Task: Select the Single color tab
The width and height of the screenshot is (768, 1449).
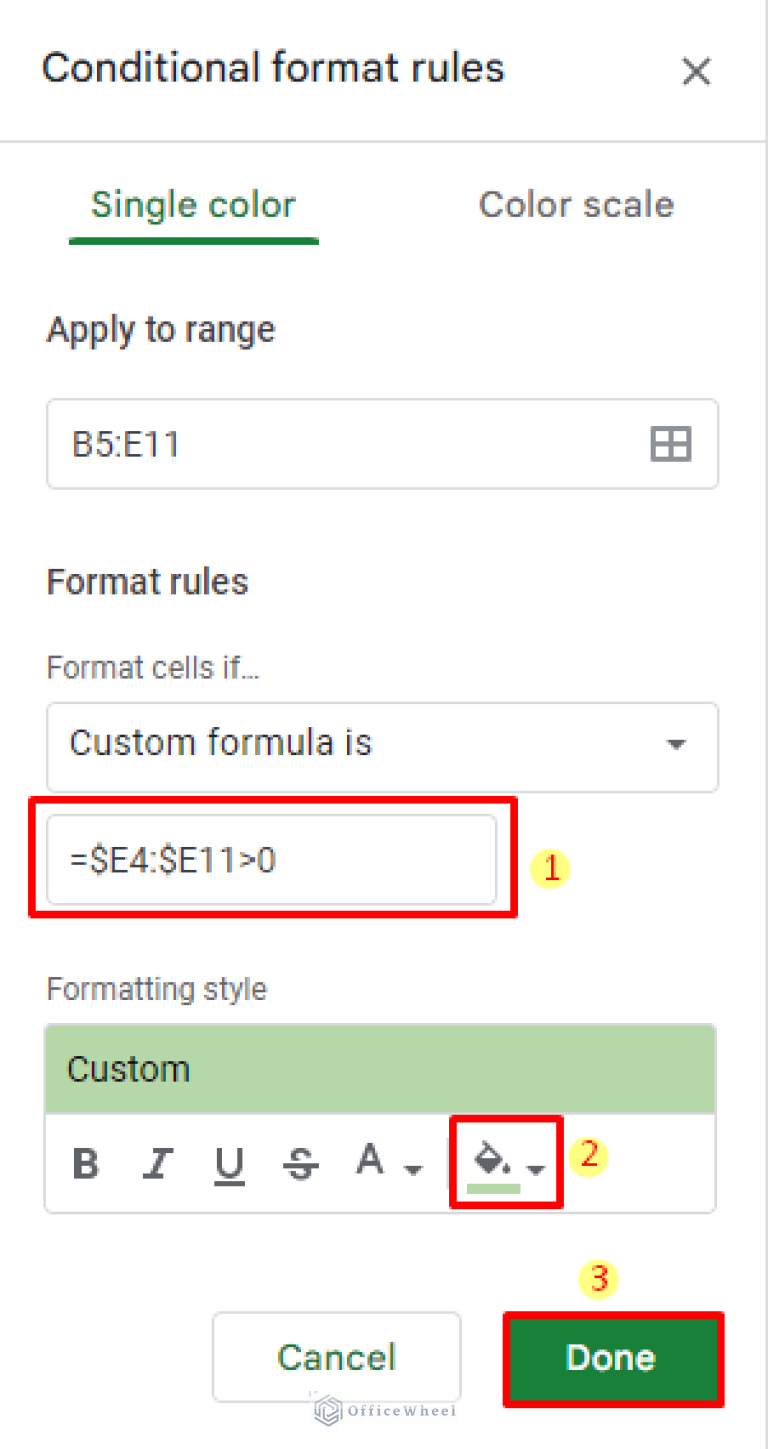Action: pyautogui.click(x=193, y=204)
